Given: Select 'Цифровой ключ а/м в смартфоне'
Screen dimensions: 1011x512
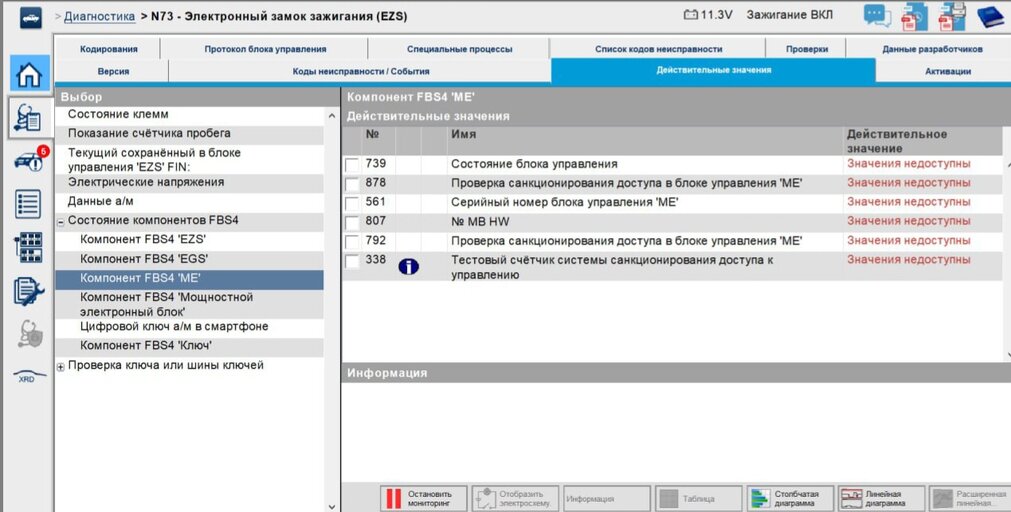Looking at the screenshot, I should tap(190, 326).
